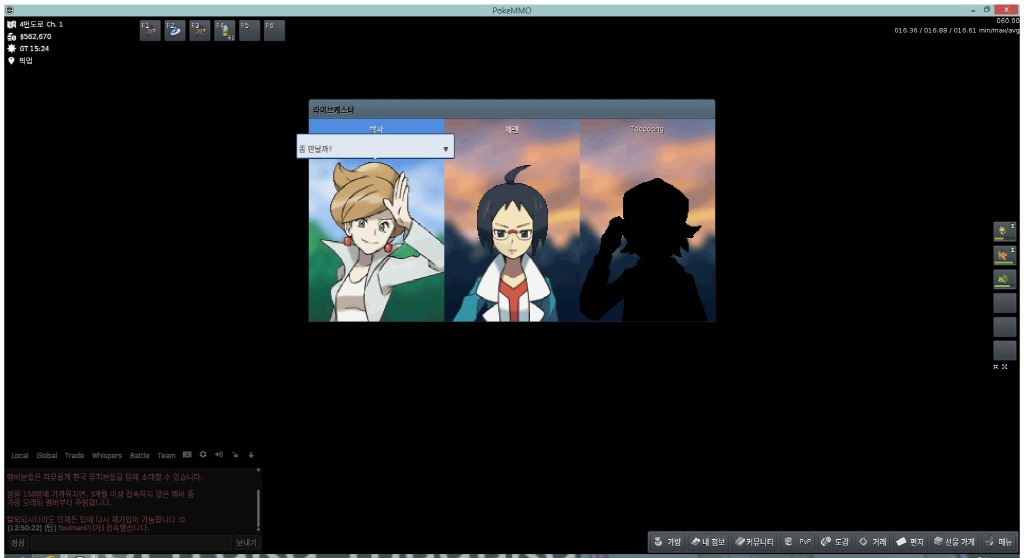Open the 가방 (bag) button
Image resolution: width=1024 pixels, height=558 pixels.
[x=667, y=542]
